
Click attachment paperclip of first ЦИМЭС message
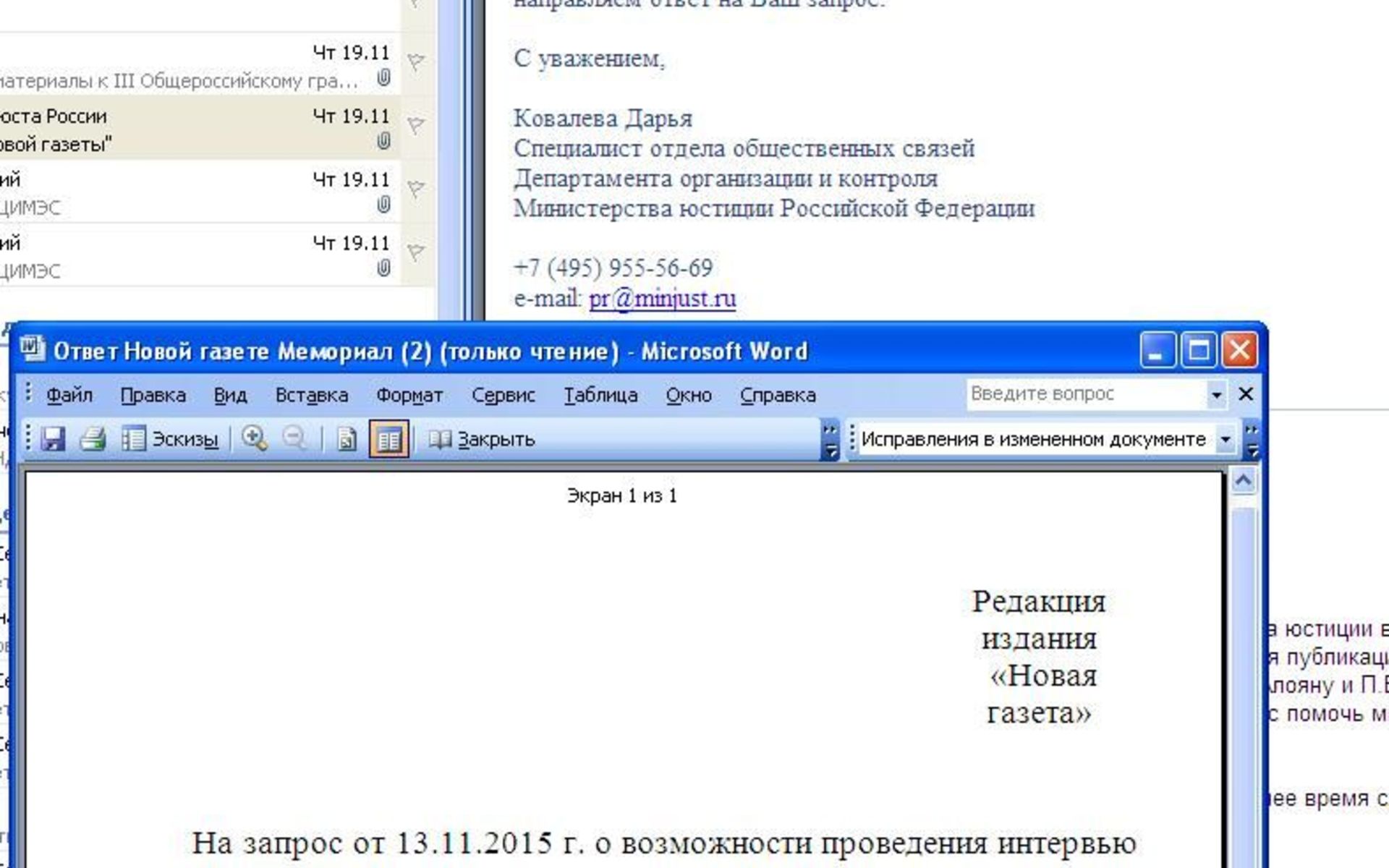point(383,205)
